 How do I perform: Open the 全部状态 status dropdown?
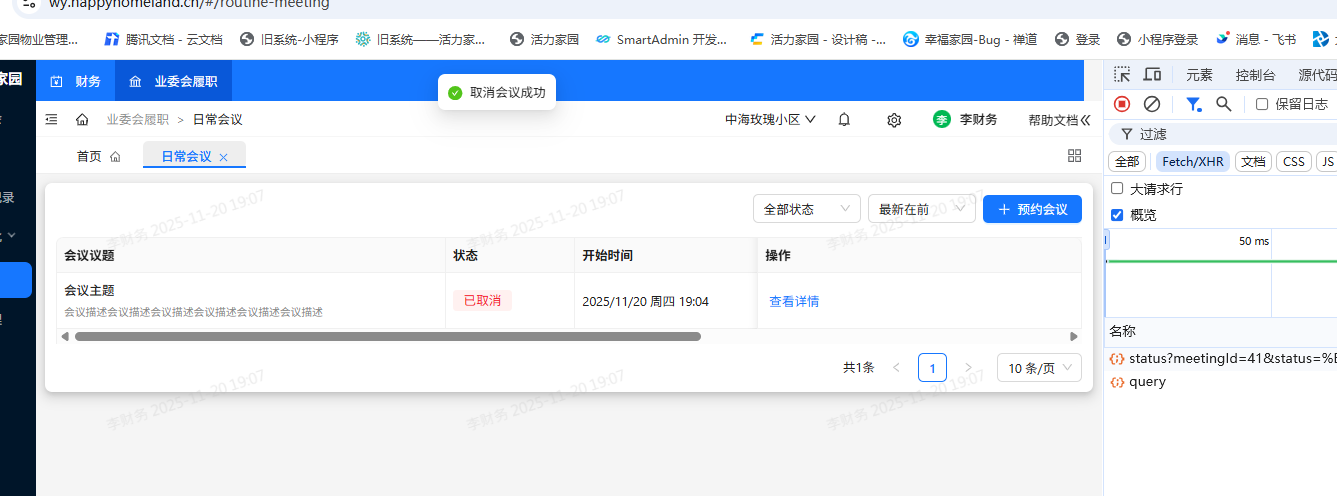(807, 209)
